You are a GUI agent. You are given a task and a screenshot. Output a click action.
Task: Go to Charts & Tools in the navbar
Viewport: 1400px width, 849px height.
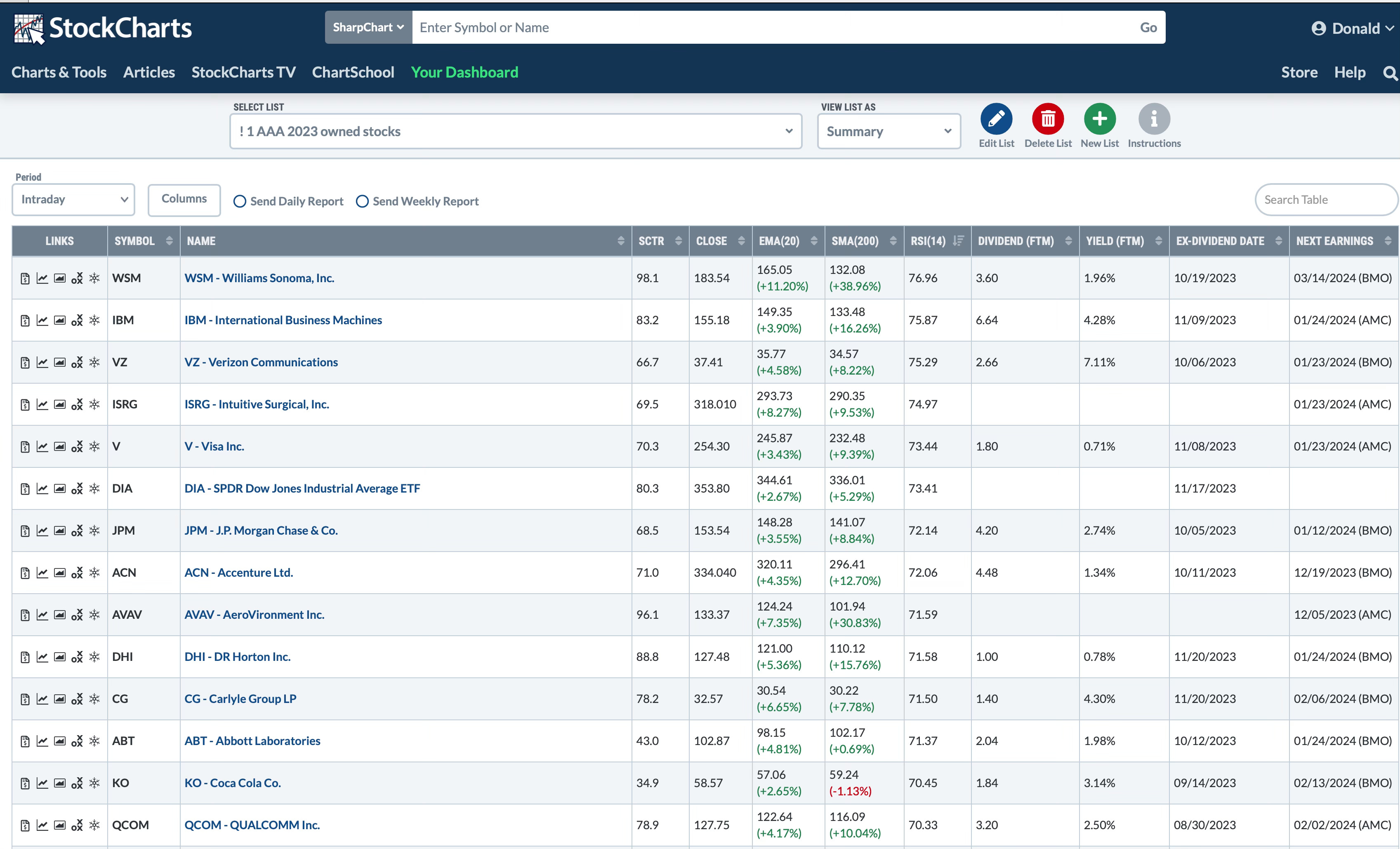[59, 72]
